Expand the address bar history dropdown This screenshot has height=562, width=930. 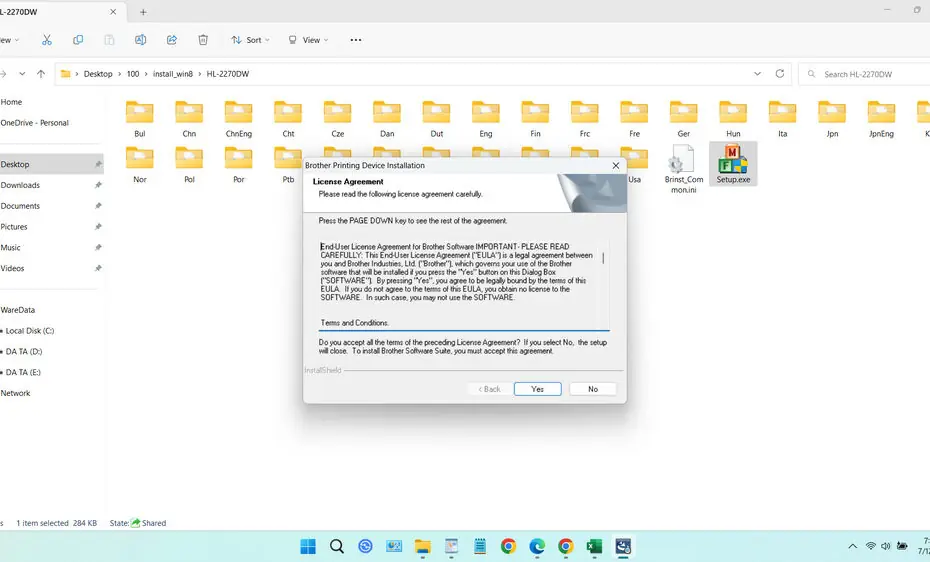757,74
